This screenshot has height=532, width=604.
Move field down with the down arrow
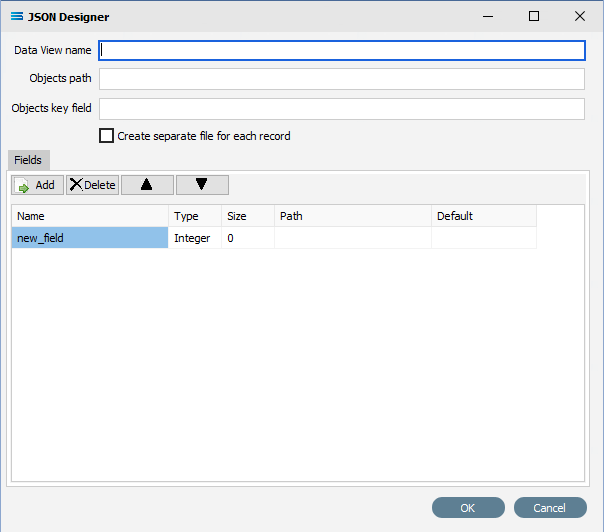[x=202, y=185]
